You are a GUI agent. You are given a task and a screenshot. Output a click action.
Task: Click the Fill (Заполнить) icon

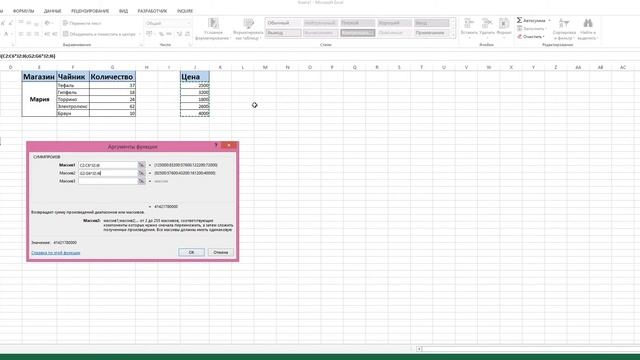coord(520,29)
